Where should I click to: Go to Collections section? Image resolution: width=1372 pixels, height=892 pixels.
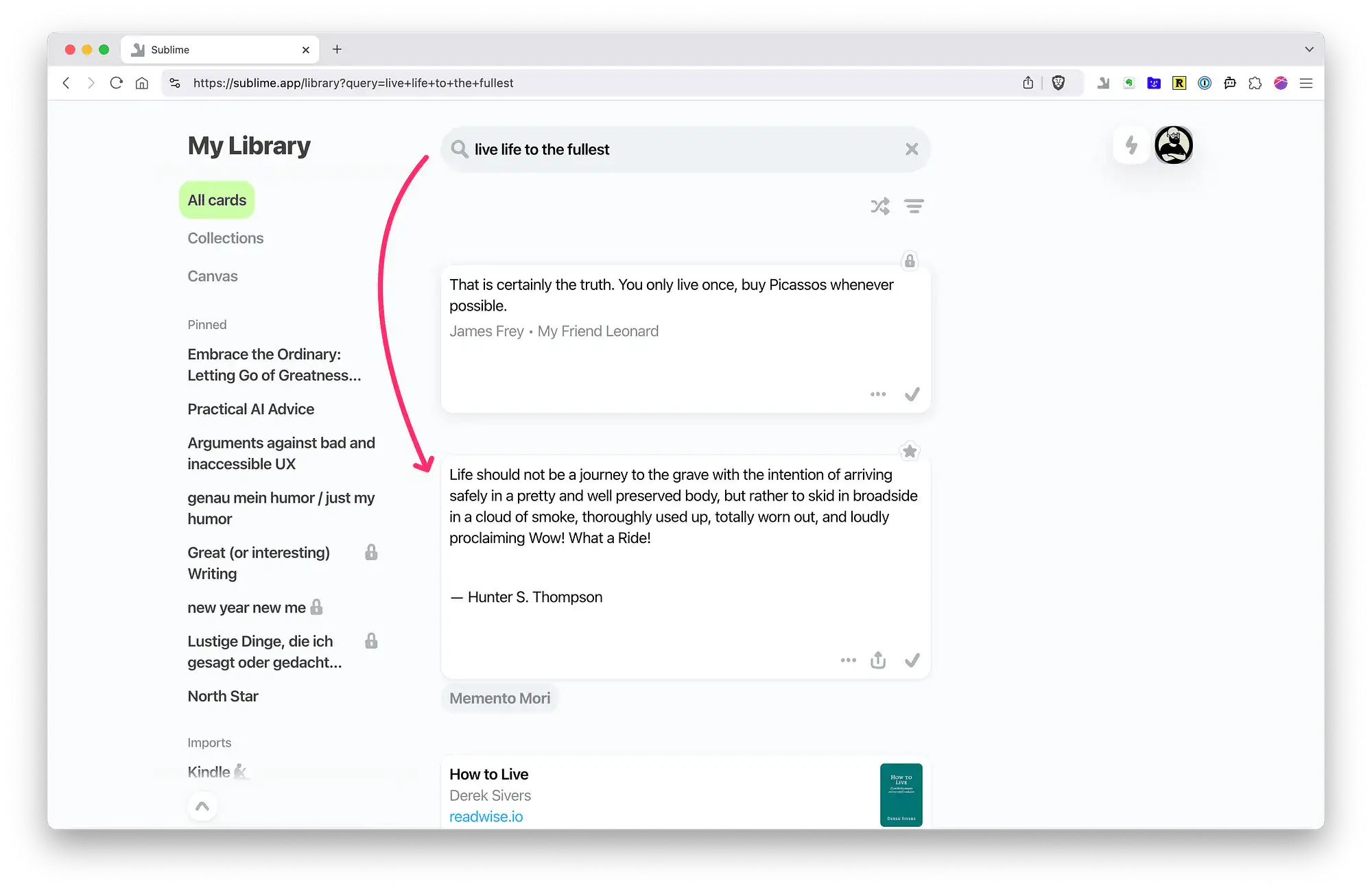tap(226, 238)
